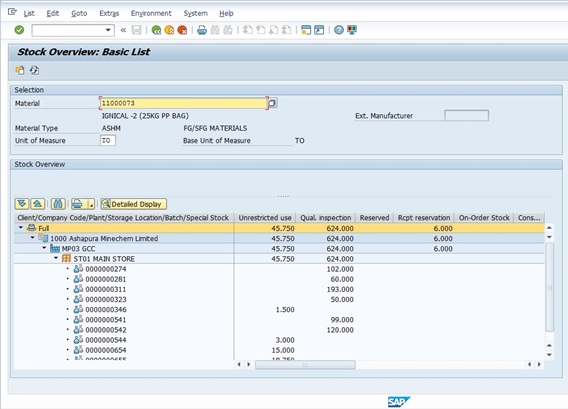This screenshot has width=568, height=409.
Task: Click the Find Next binoculars icon
Action: tap(228, 30)
